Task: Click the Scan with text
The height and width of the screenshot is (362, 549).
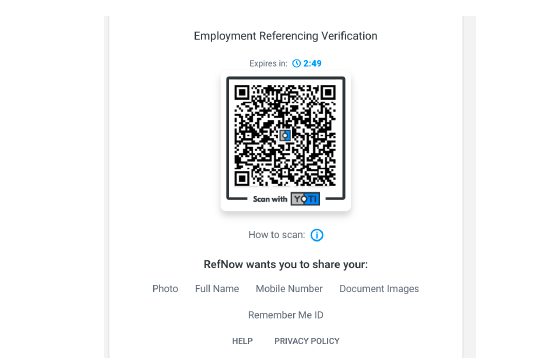Action: coord(270,199)
